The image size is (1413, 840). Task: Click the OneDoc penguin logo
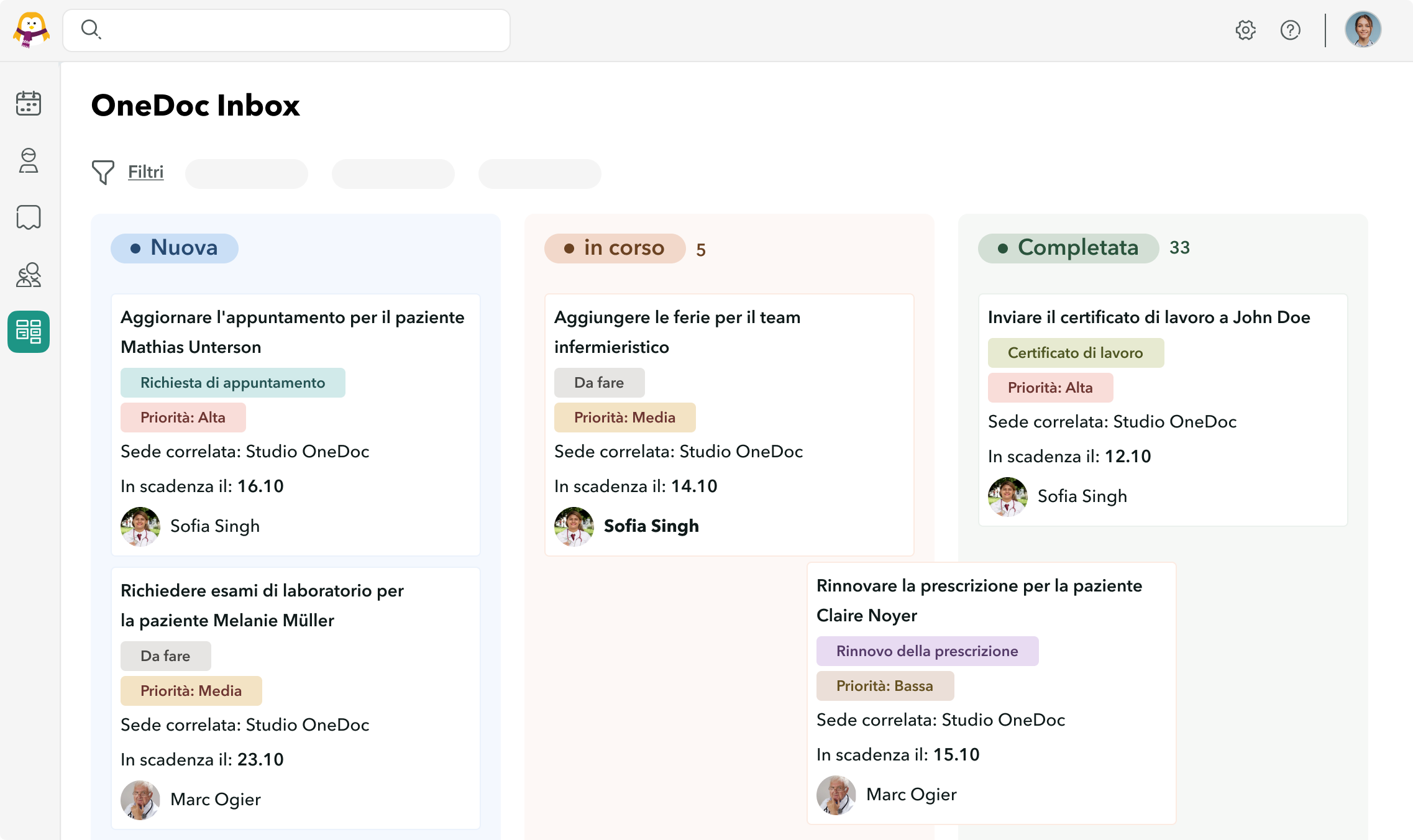[30, 29]
